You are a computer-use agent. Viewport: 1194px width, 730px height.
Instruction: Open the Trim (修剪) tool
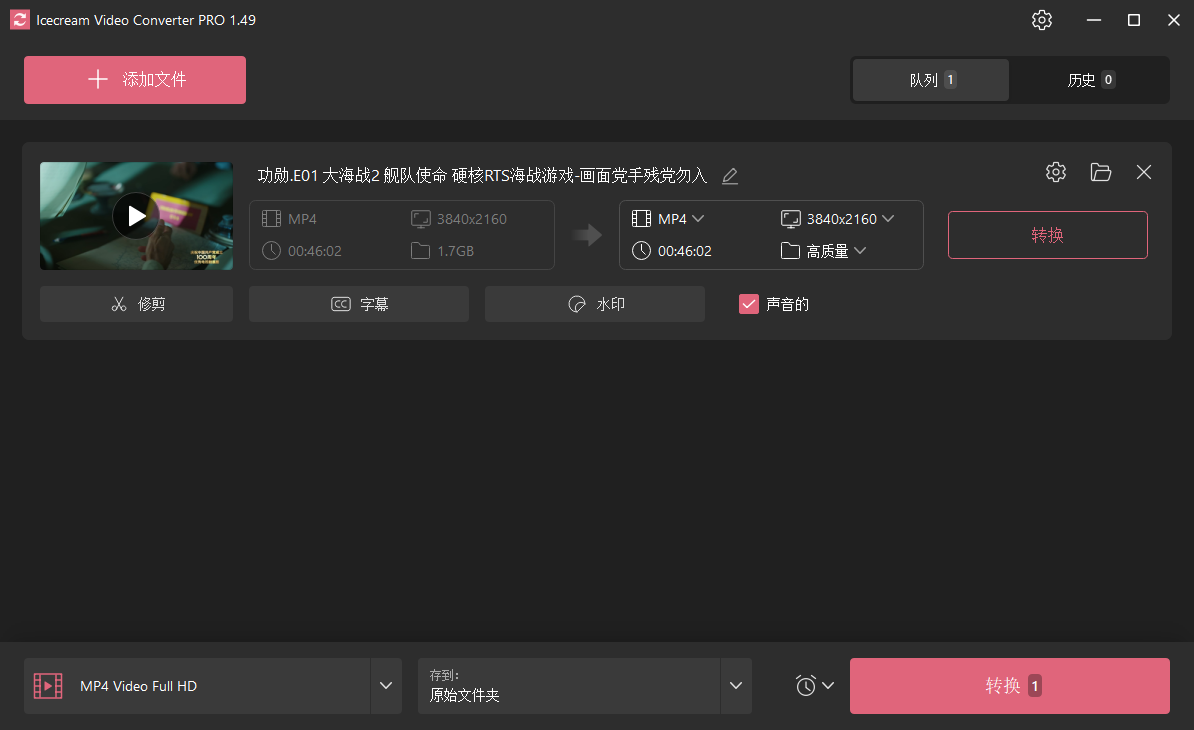[136, 303]
